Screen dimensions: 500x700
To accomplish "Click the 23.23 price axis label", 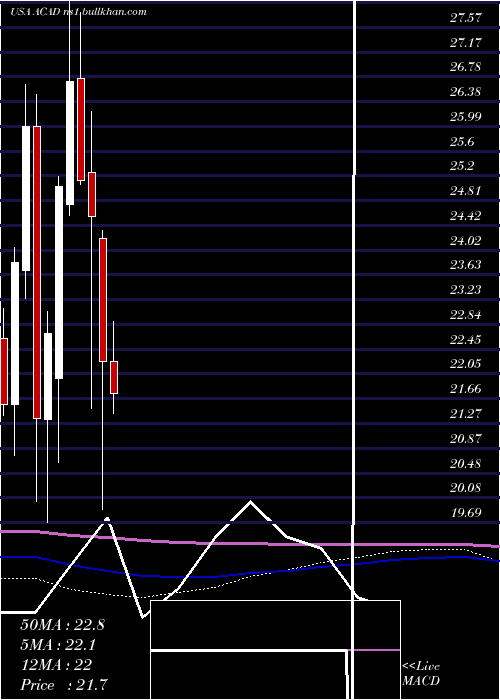I will (466, 290).
